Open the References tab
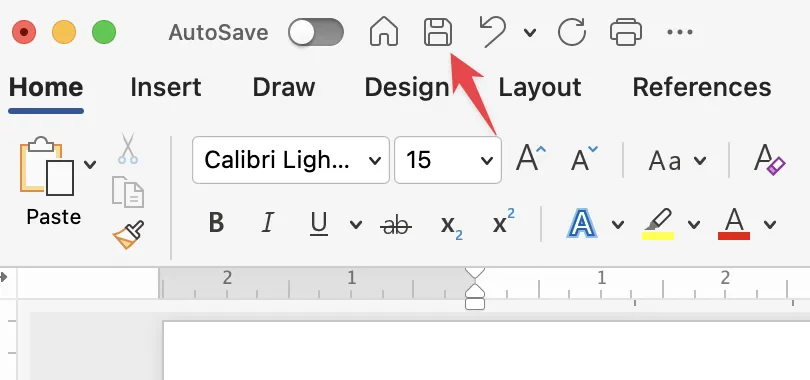The height and width of the screenshot is (380, 810). click(702, 87)
